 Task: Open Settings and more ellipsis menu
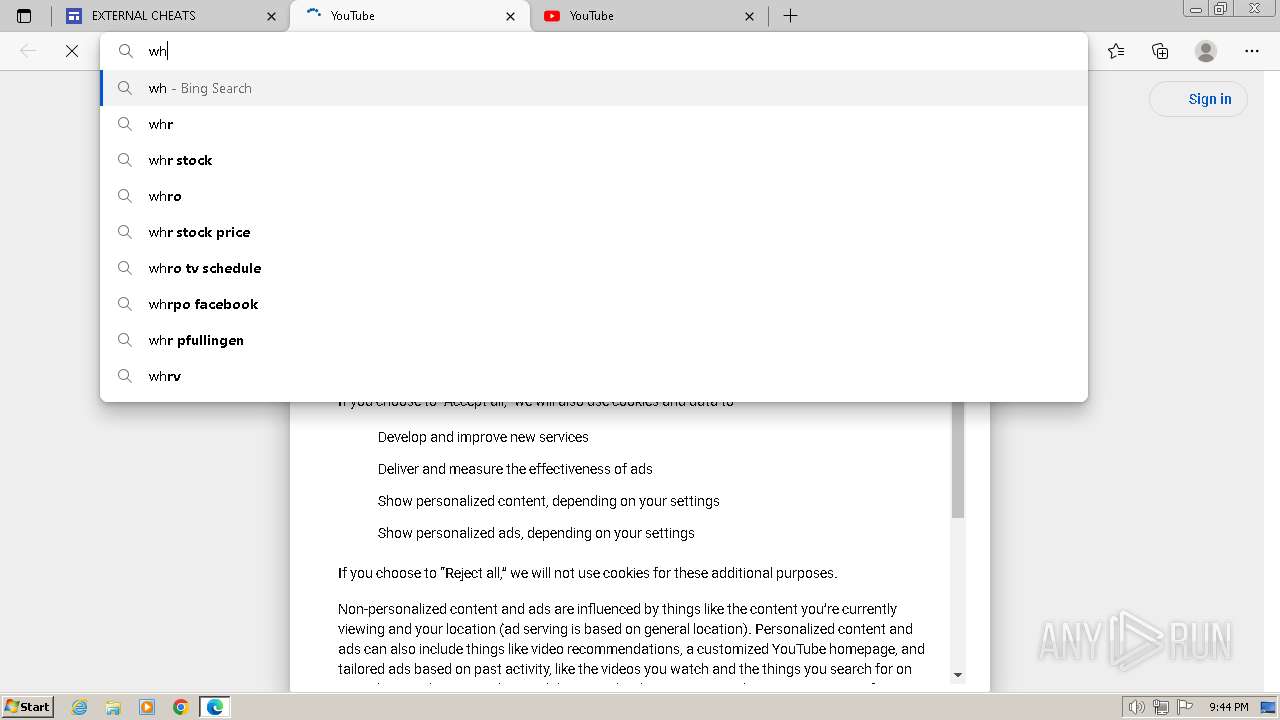click(1252, 51)
